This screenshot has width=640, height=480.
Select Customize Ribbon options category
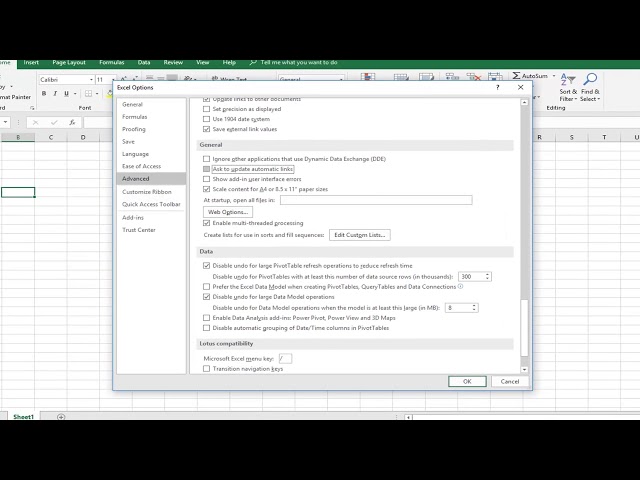(x=151, y=192)
